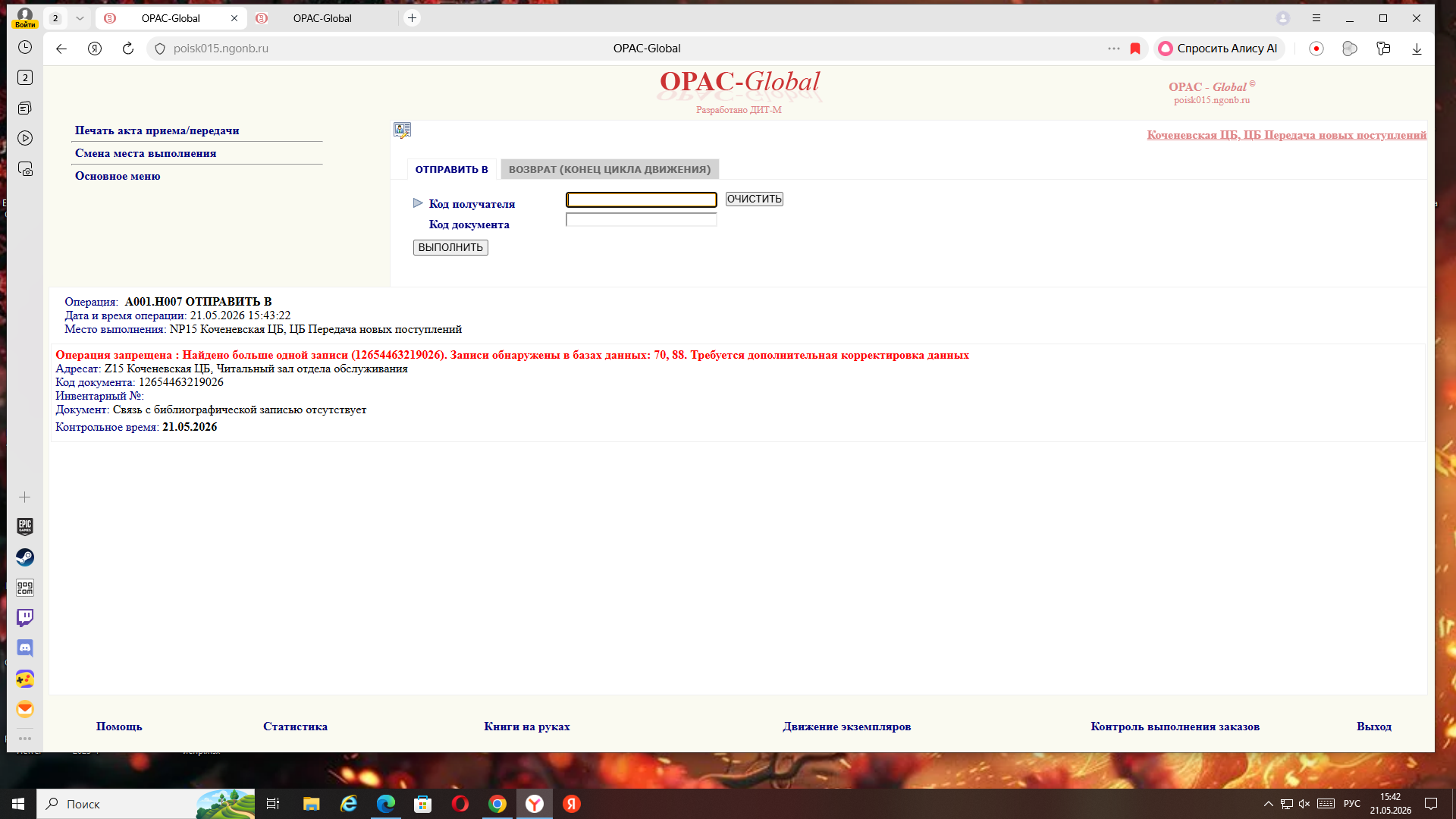Click the Войти profile button
1456x819 pixels.
(x=25, y=18)
